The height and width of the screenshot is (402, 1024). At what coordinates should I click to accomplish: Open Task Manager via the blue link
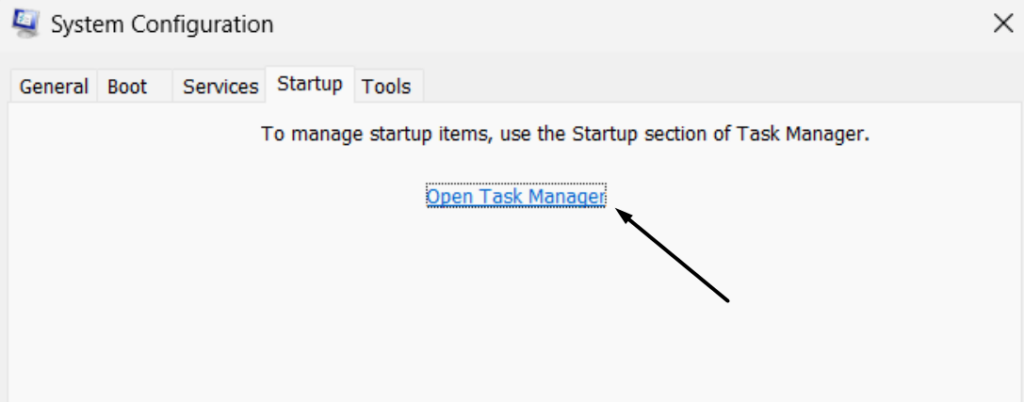tap(516, 197)
